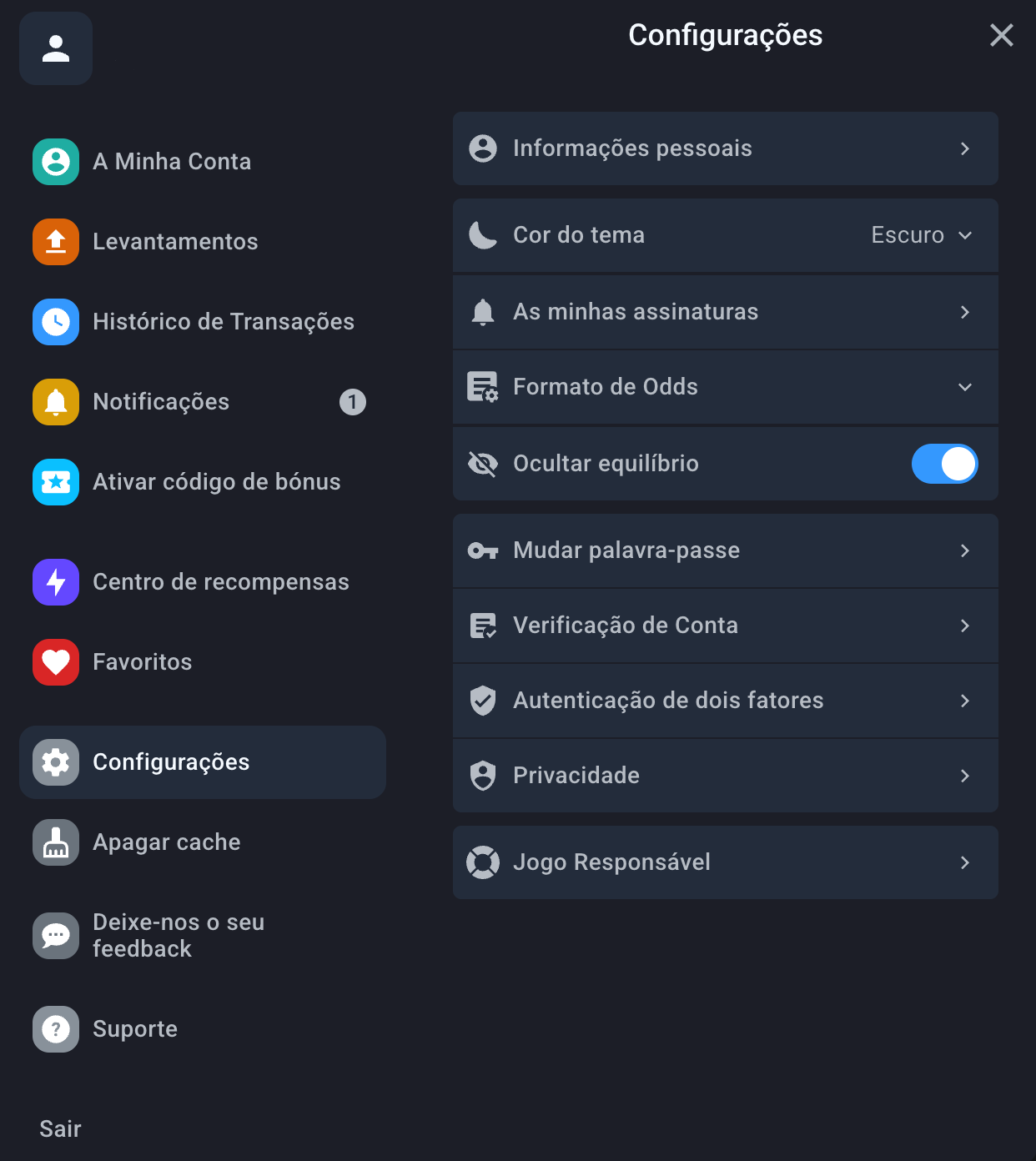
Task: Click the Notificações badge showing 1
Action: pyautogui.click(x=353, y=402)
